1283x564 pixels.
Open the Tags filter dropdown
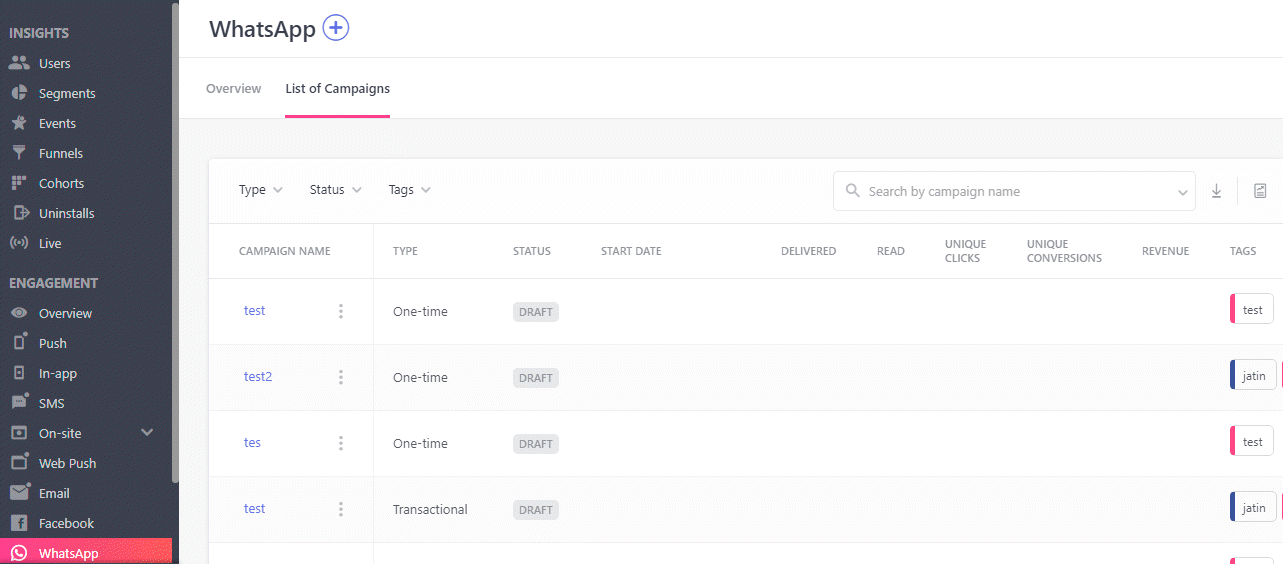click(410, 190)
